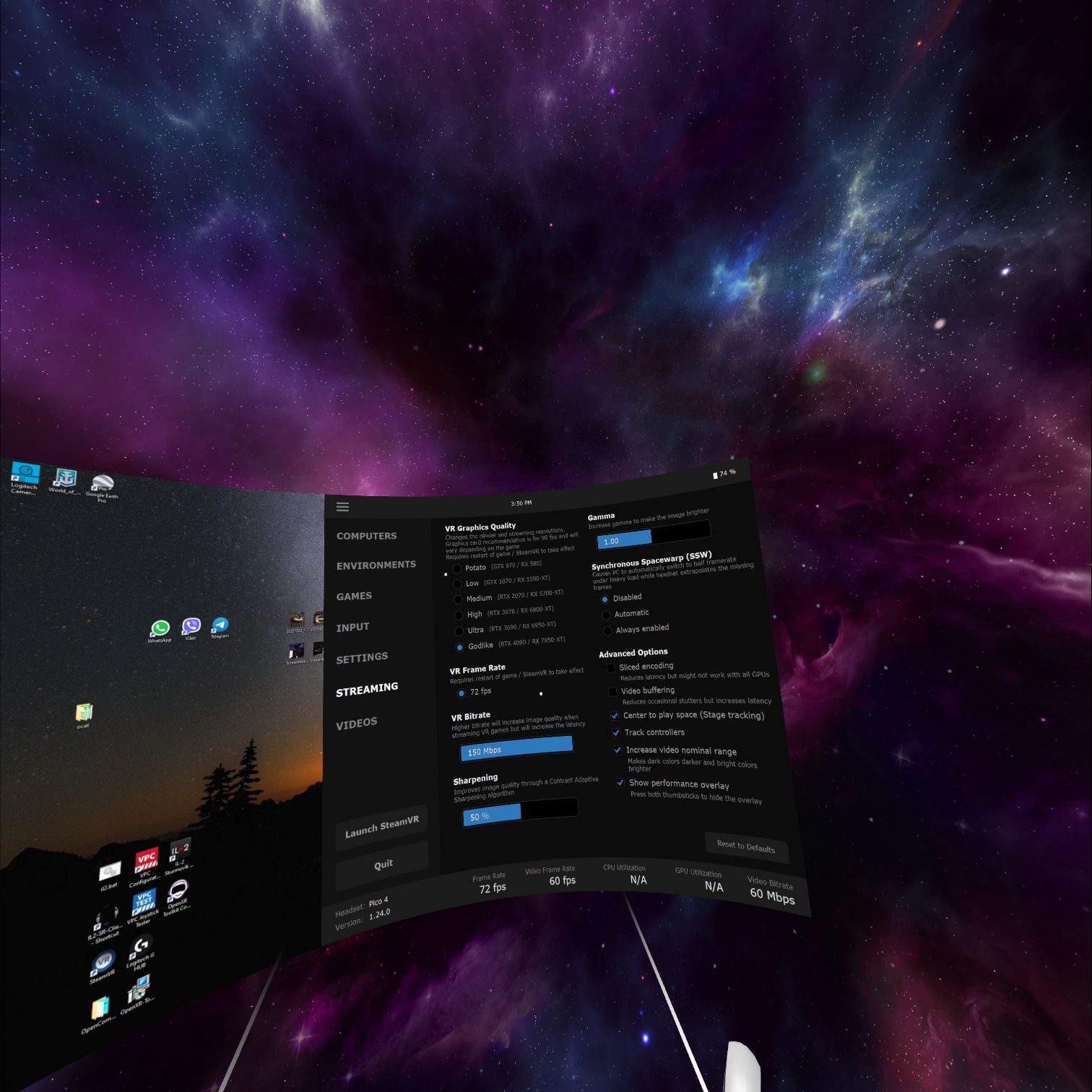Viewport: 1092px width, 1092px height.
Task: Click the Pico 4 headset label
Action: pos(378,901)
